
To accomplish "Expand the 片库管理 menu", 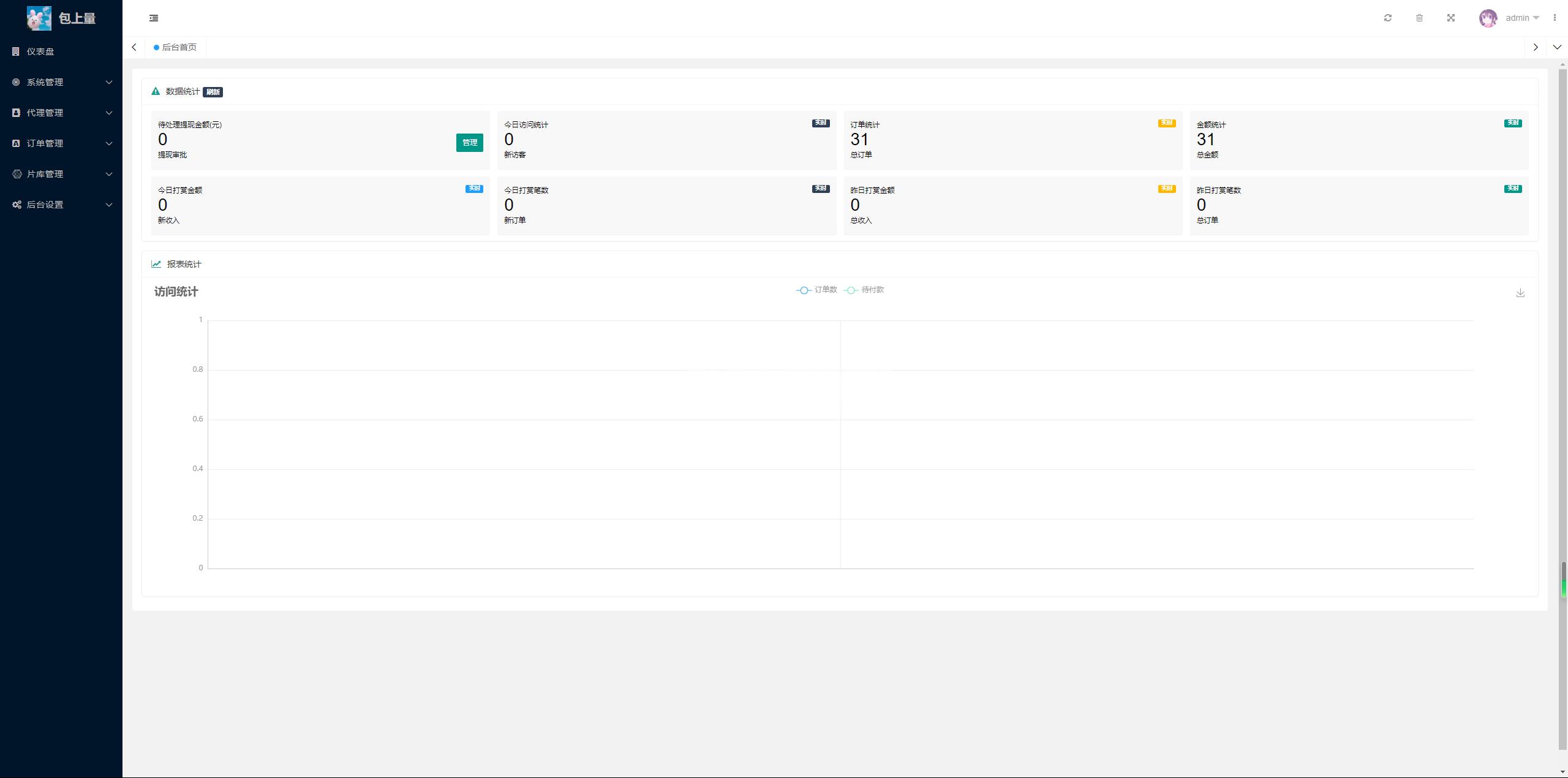I will tap(61, 174).
